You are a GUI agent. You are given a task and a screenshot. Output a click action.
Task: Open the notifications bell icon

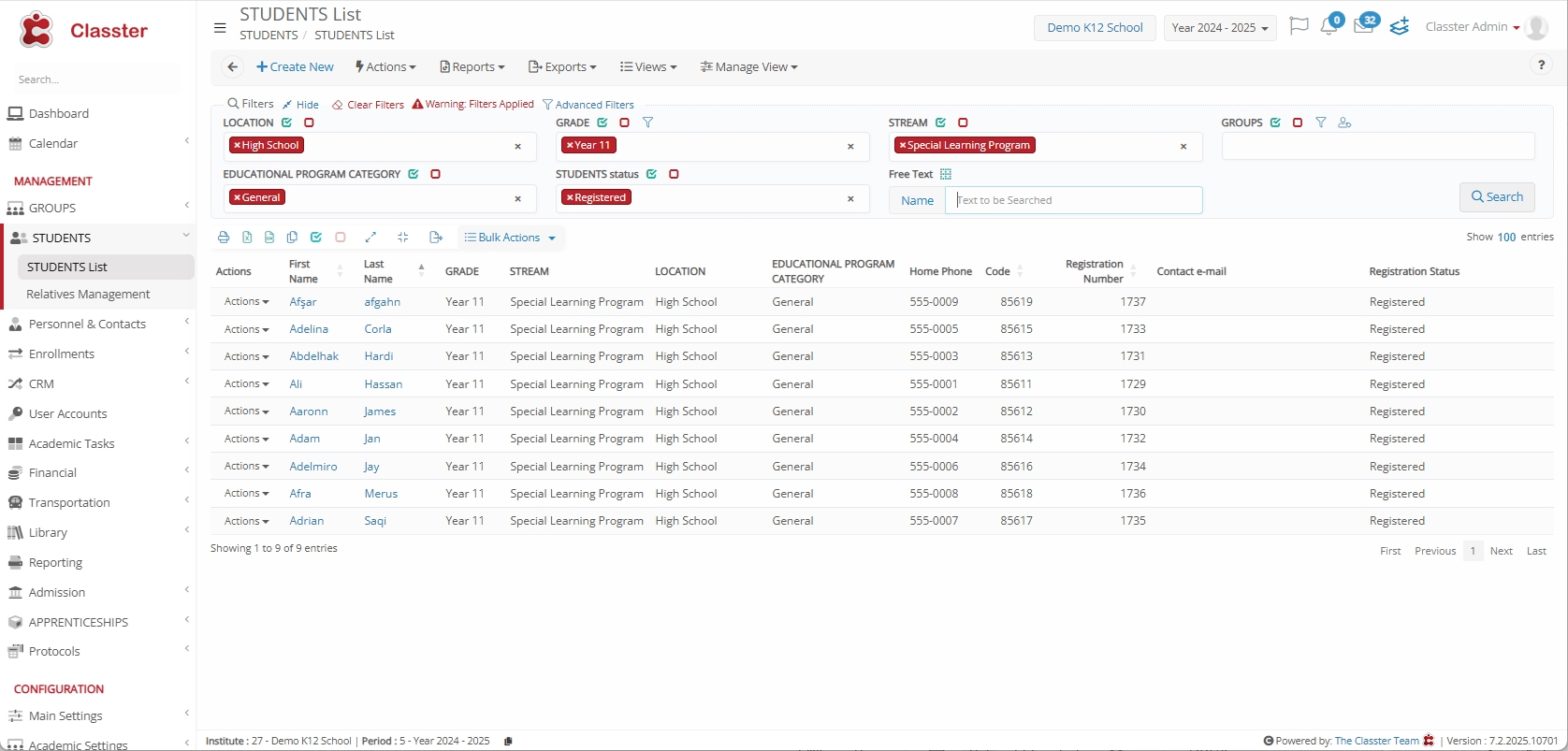[1328, 26]
